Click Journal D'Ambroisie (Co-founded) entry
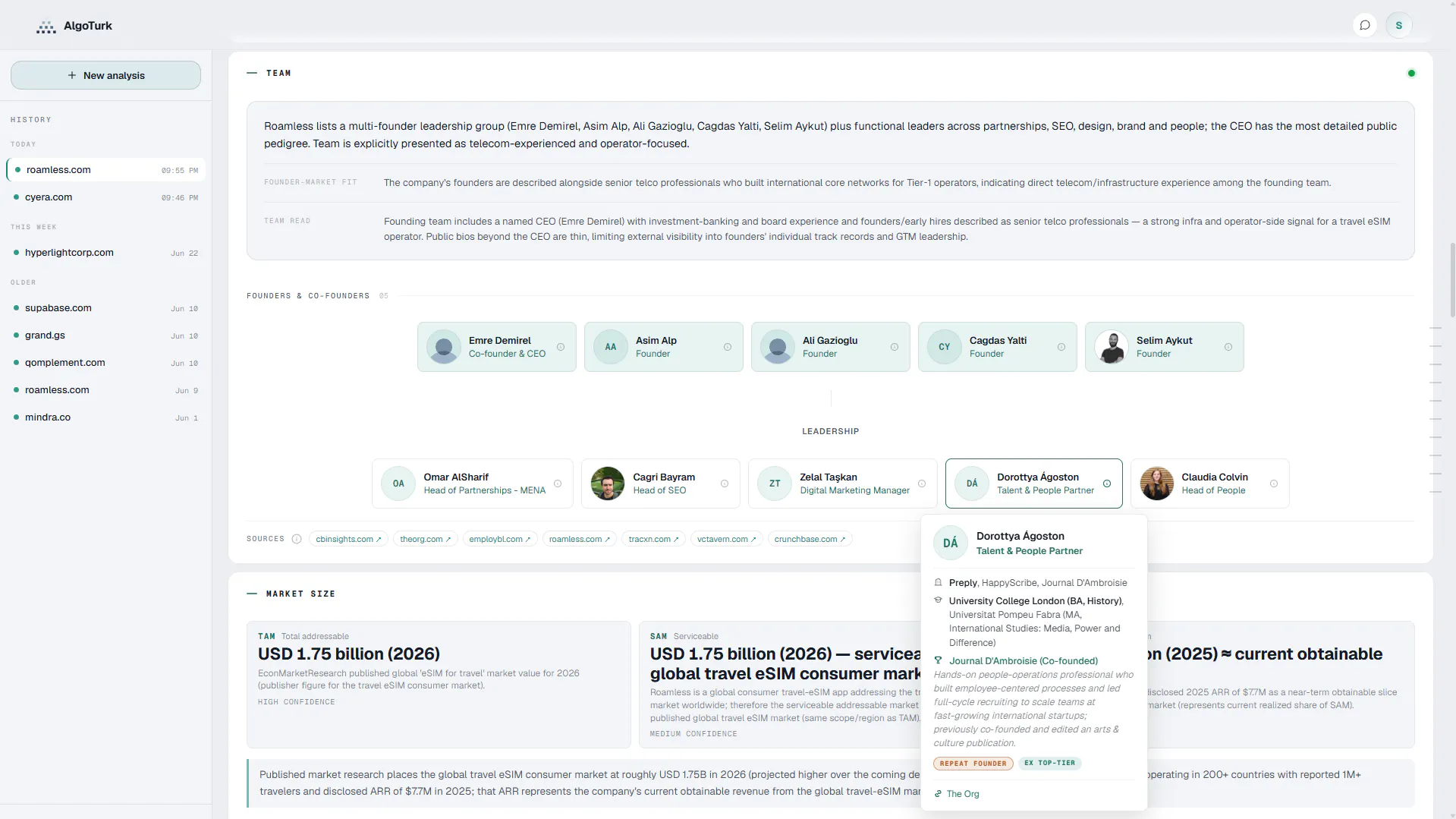This screenshot has height=819, width=1456. click(1023, 661)
